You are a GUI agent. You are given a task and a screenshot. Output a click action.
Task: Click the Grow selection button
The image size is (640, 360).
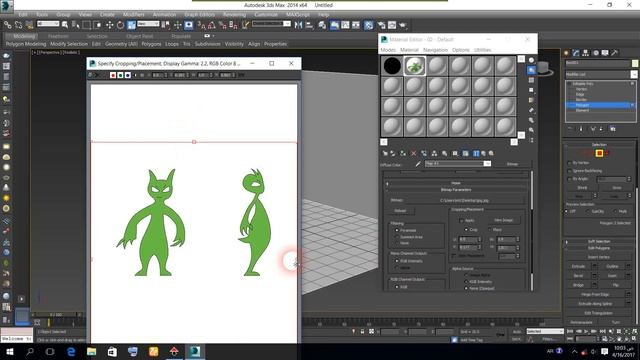(x=617, y=188)
